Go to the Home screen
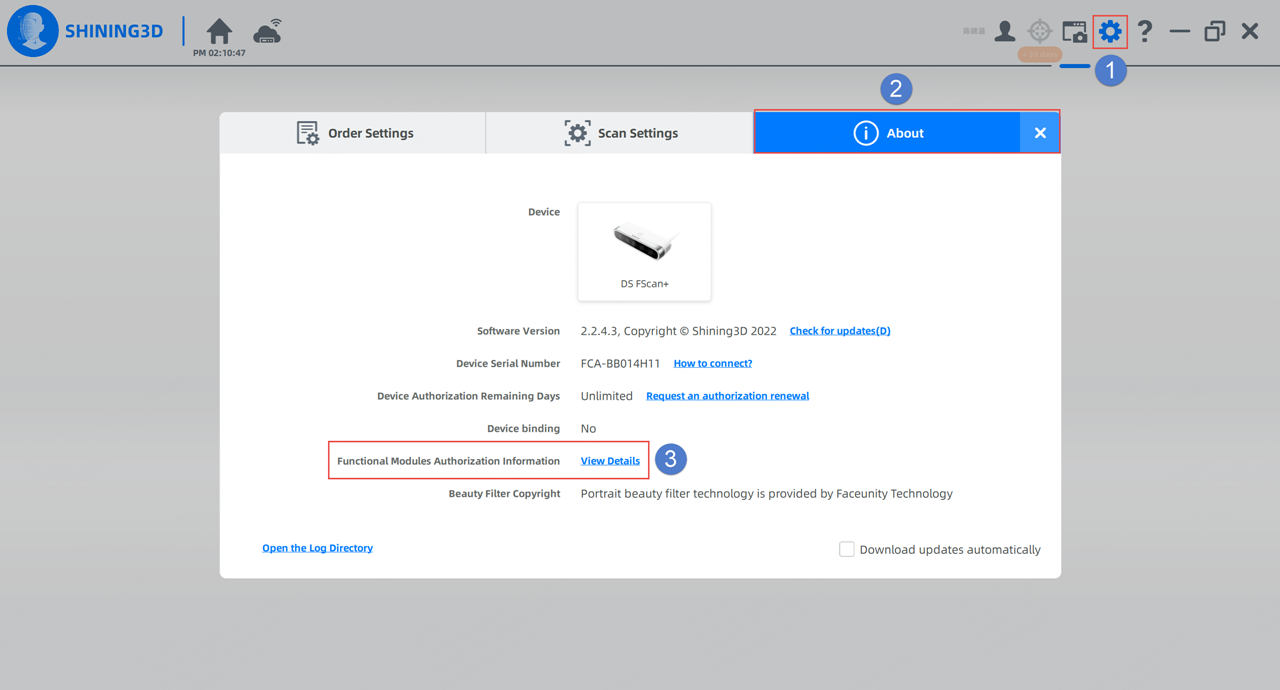This screenshot has height=690, width=1280. 219,31
